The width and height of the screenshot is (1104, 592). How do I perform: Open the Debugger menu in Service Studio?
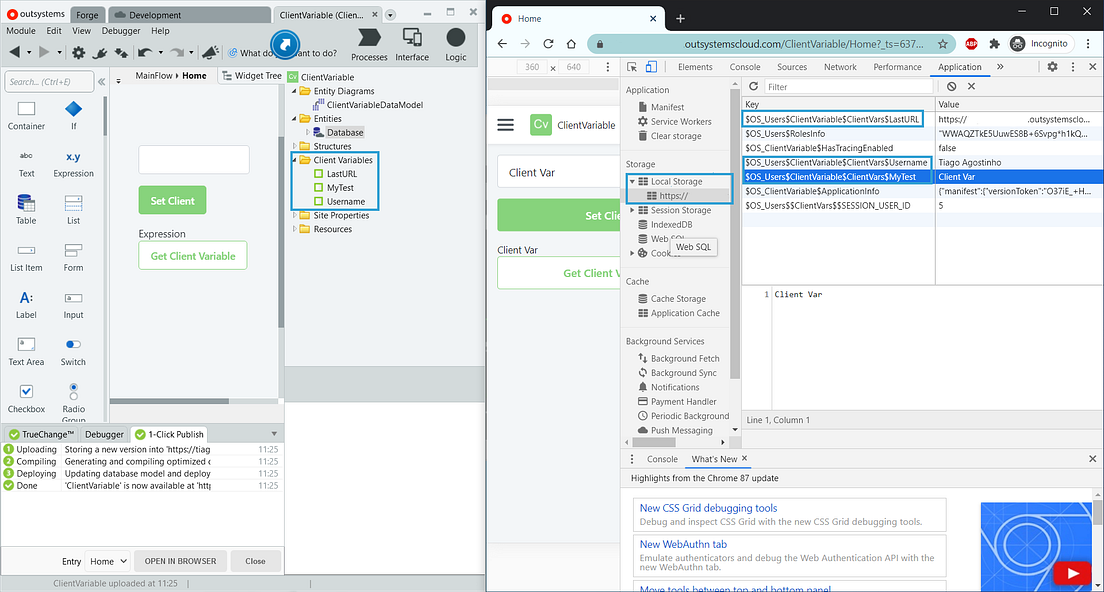[x=120, y=30]
